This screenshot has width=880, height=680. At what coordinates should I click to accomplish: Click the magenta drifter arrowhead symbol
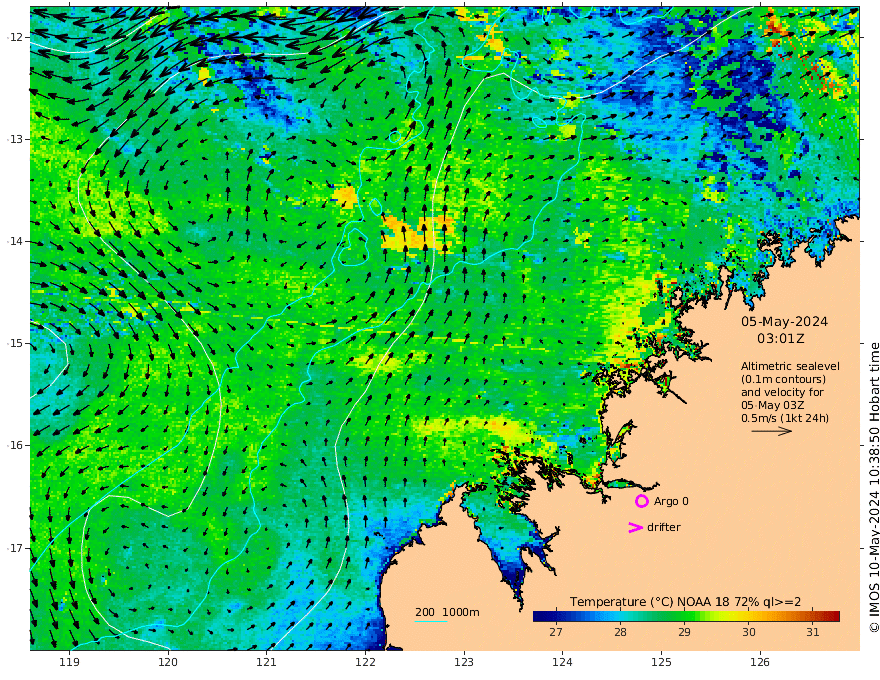tap(635, 527)
